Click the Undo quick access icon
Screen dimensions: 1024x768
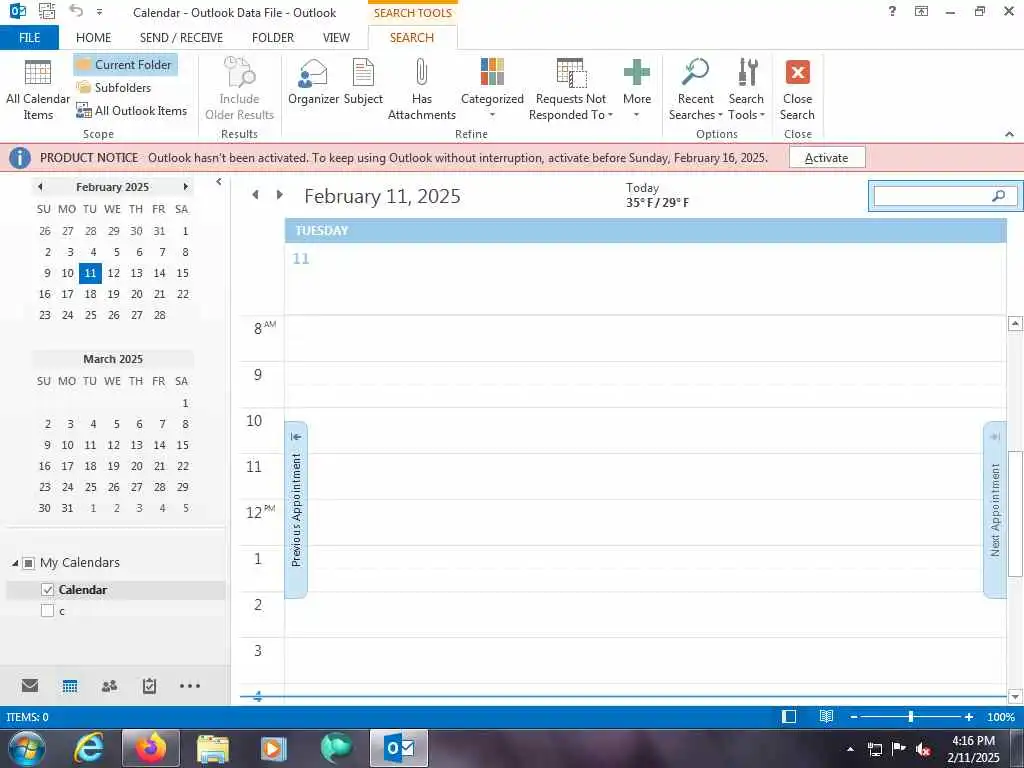pyautogui.click(x=76, y=11)
